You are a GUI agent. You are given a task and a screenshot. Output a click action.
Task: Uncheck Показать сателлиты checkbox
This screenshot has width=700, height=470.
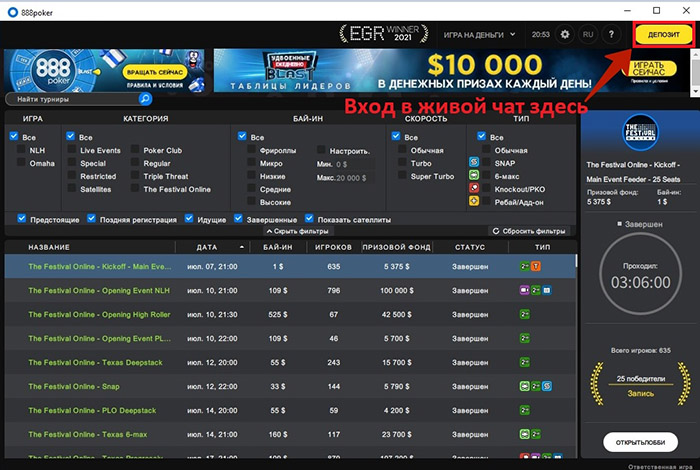(309, 218)
